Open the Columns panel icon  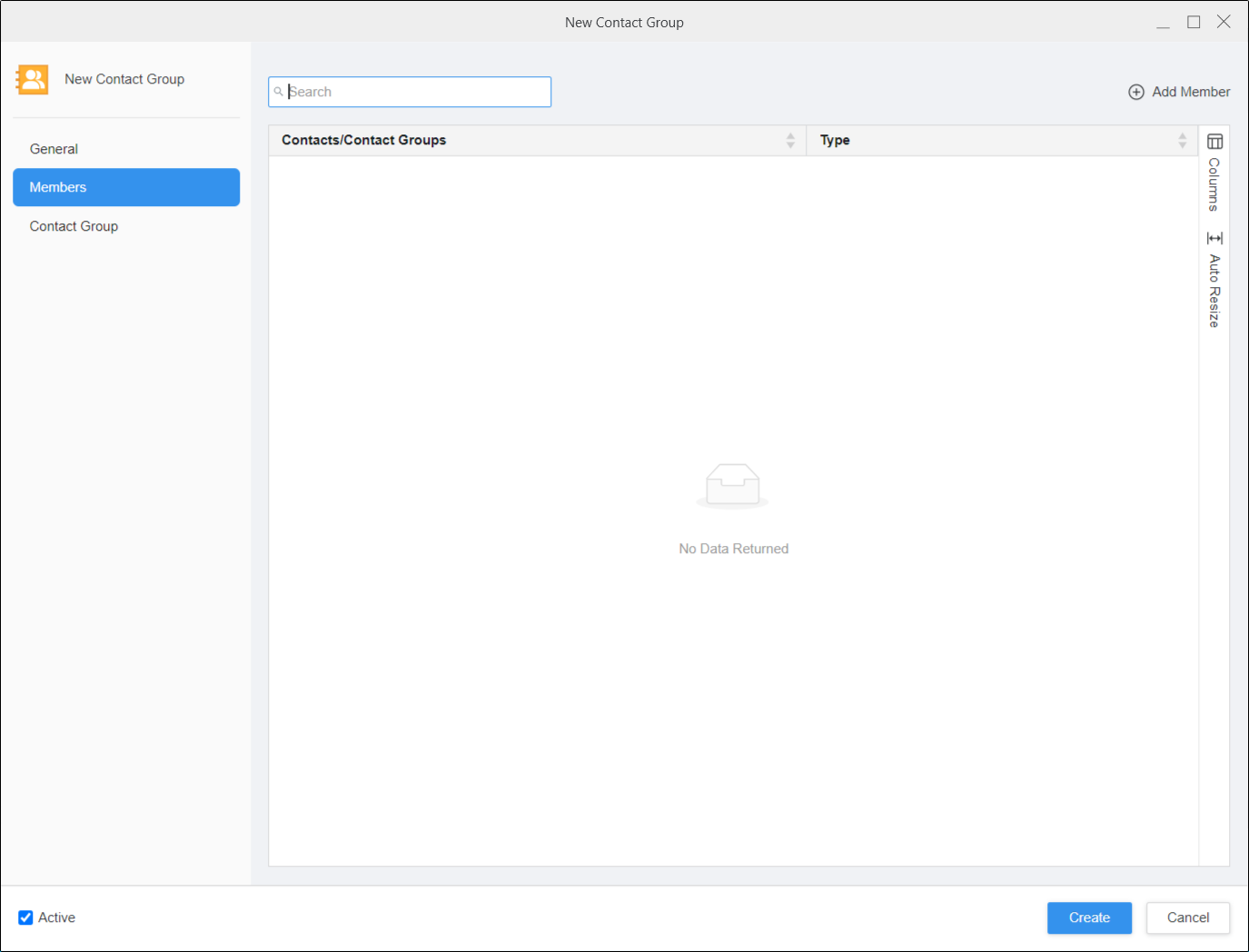coord(1214,142)
